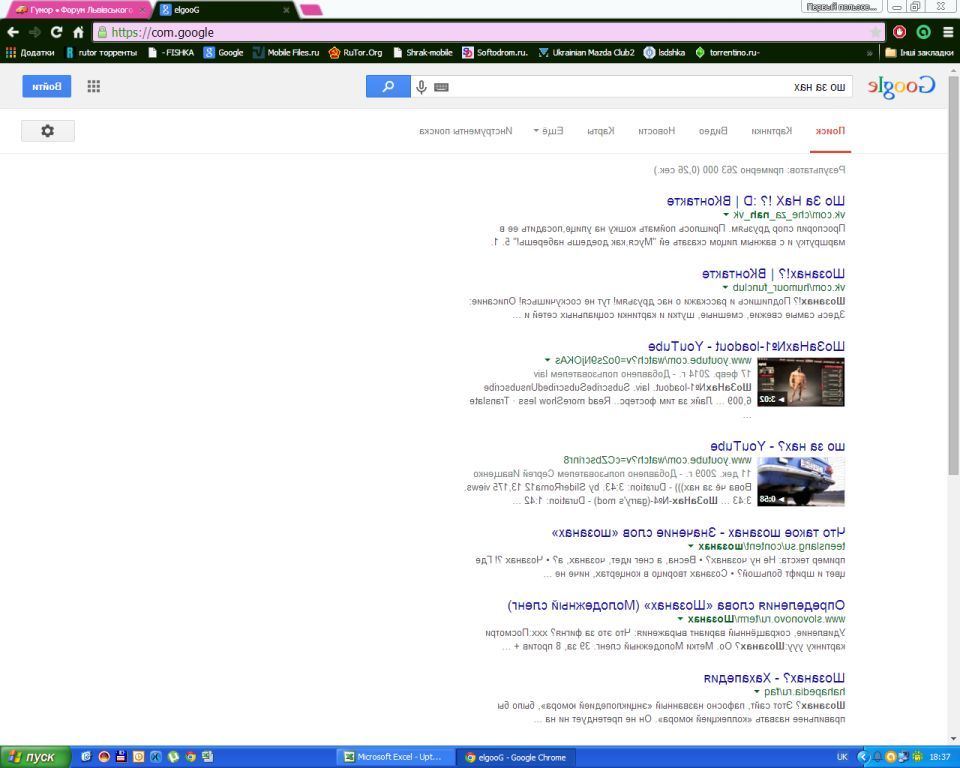Click the page vertical scrollbar

[953, 276]
